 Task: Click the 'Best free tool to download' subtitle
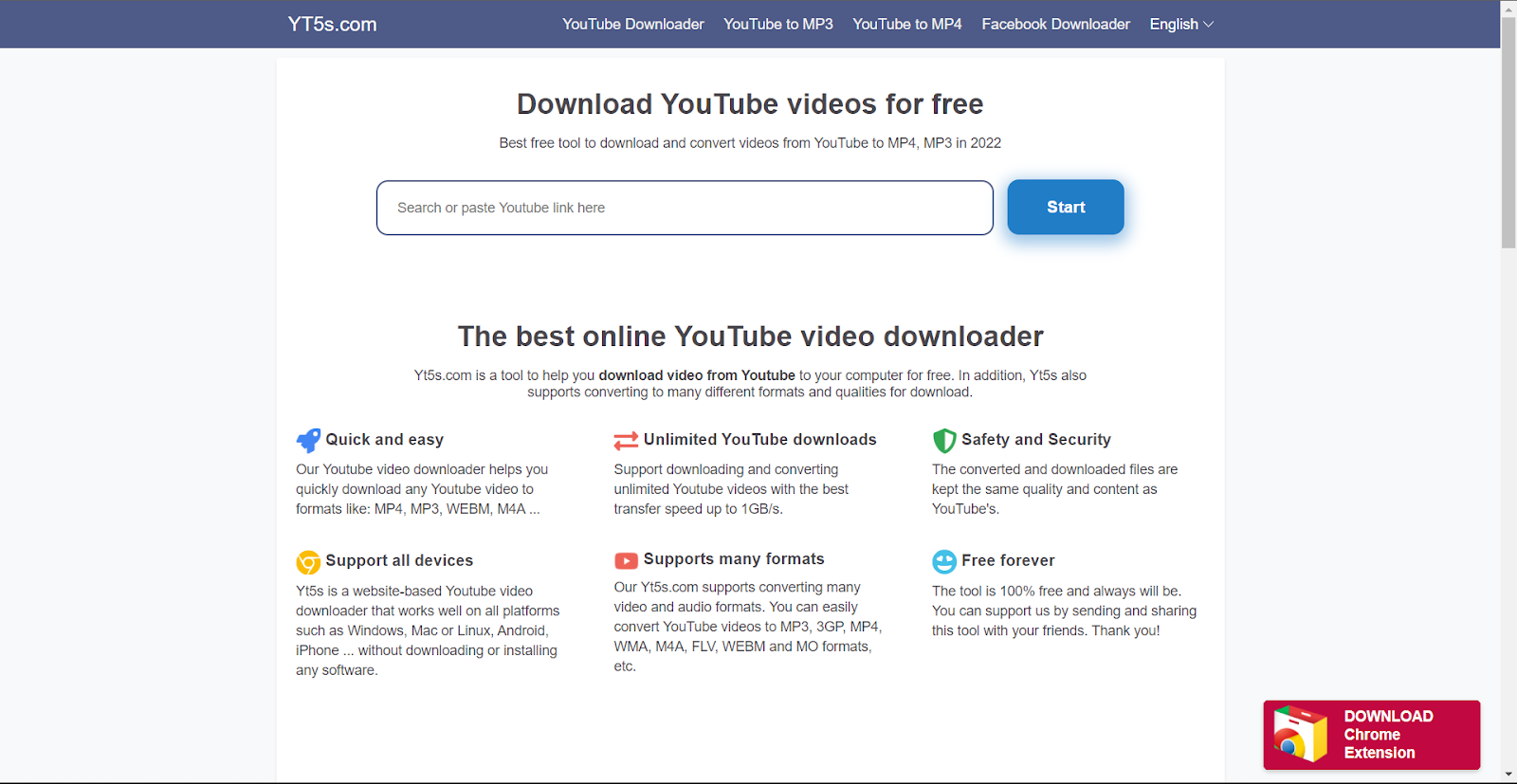point(750,143)
